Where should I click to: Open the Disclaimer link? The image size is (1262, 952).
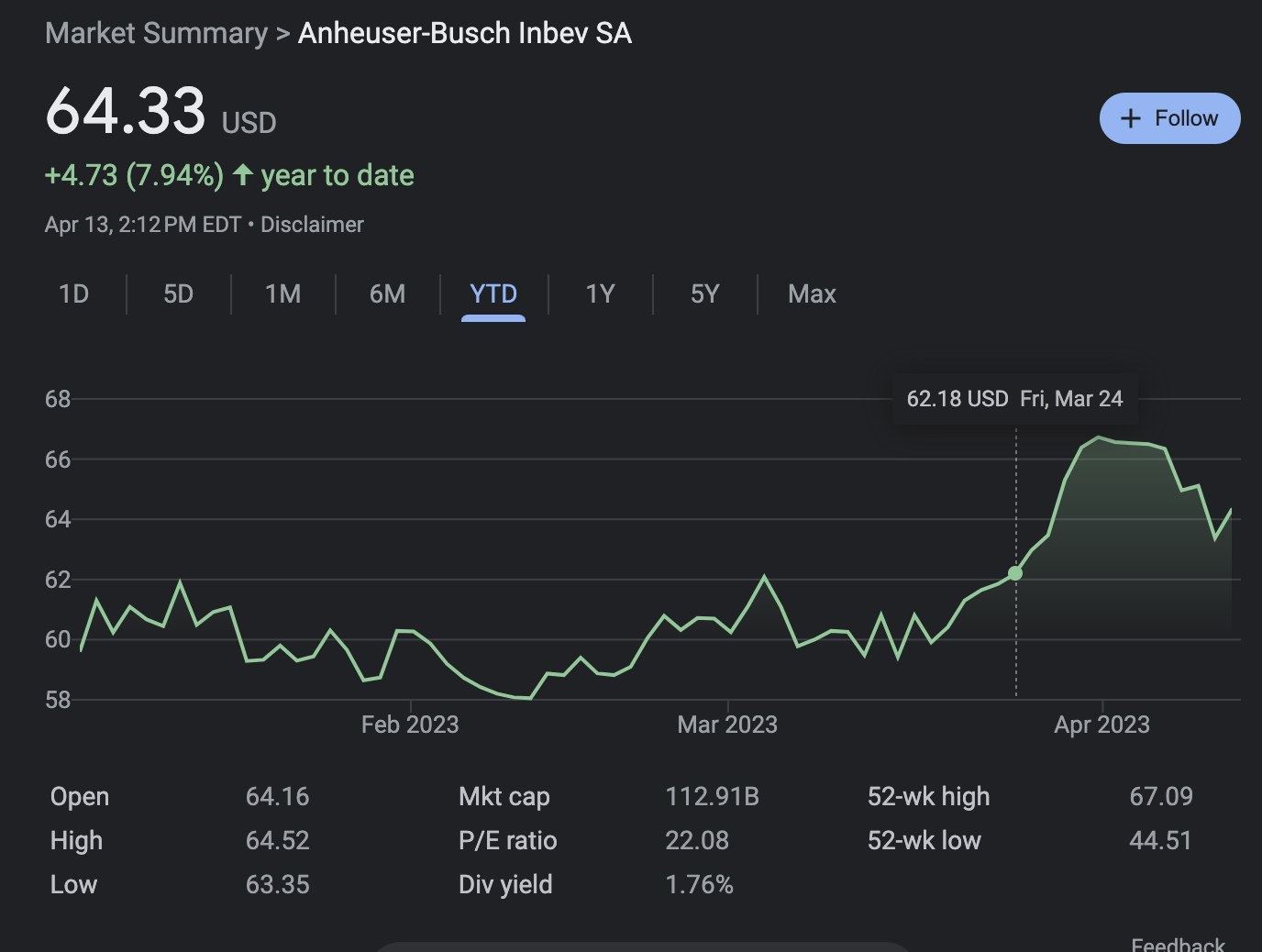(312, 225)
